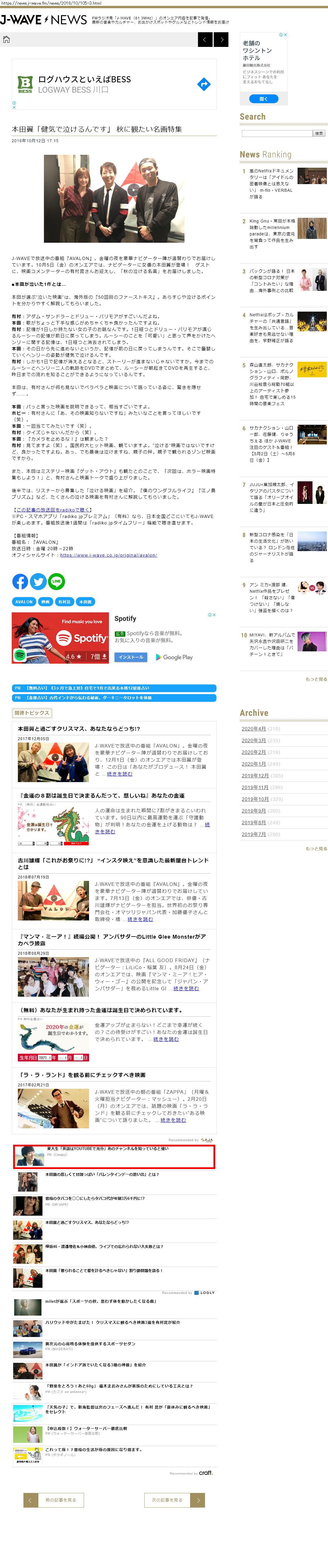Open recommended item 東大生「英語はYOUTUBEで充分」

pyautogui.click(x=107, y=1148)
